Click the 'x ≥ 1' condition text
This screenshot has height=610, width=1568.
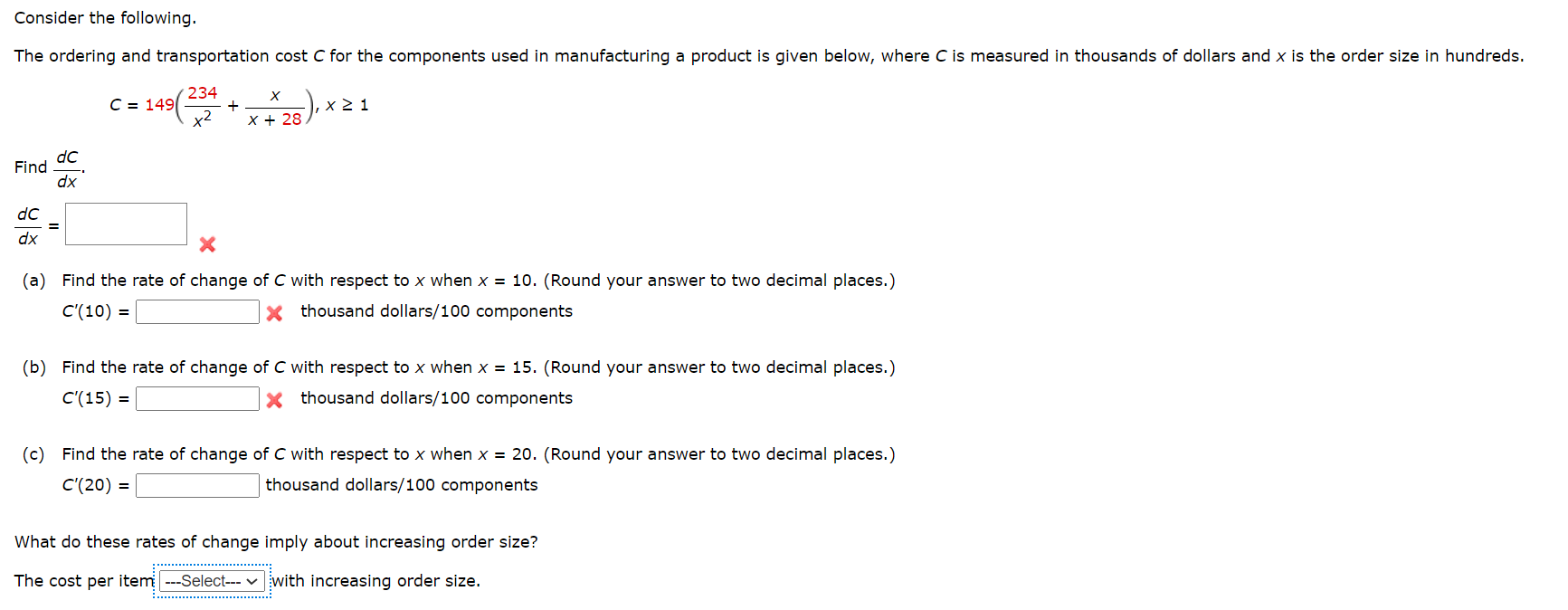[347, 105]
